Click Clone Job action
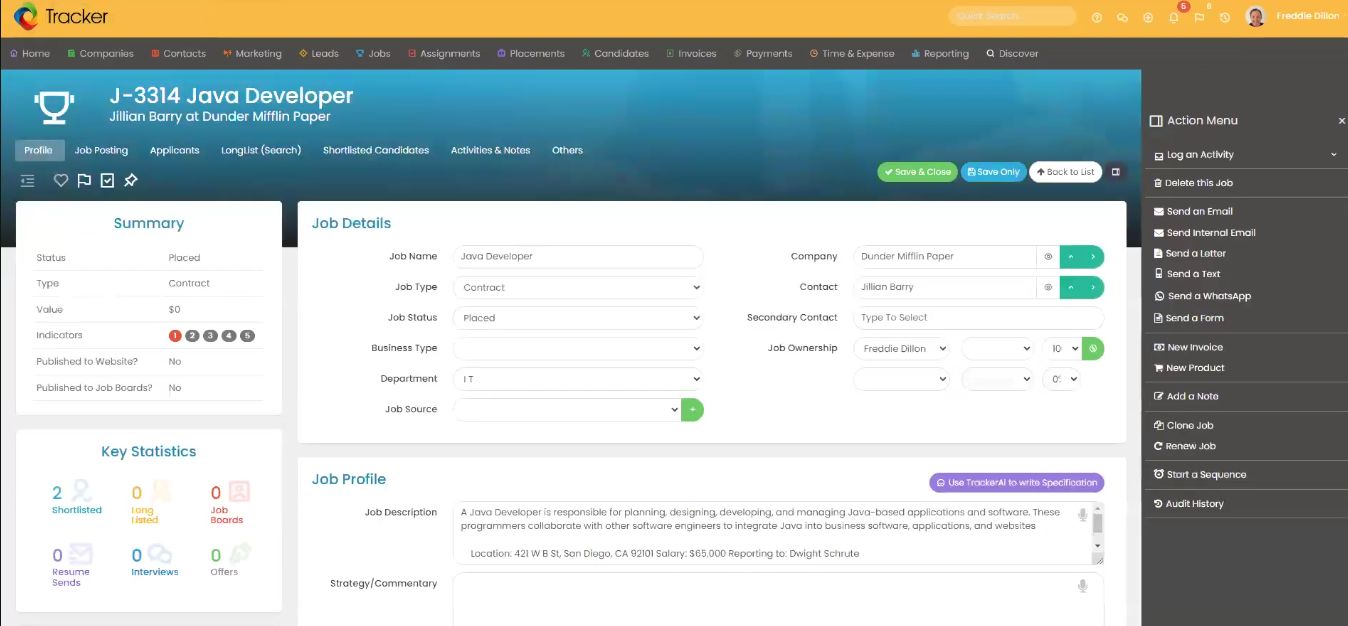Screen dimensions: 1348x626 point(1183,425)
